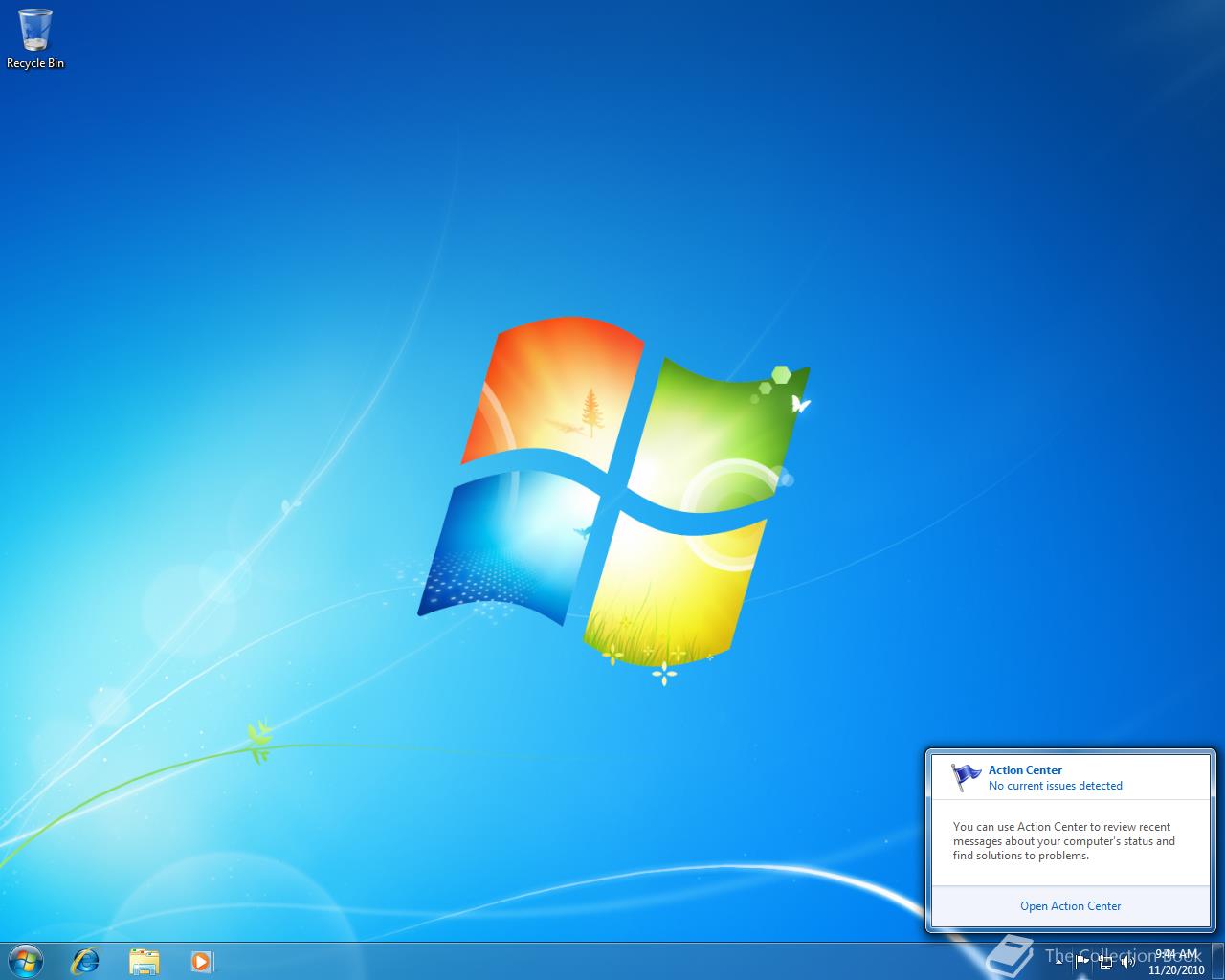Open the volume speaker tray icon
This screenshot has height=980, width=1225.
click(x=1128, y=962)
